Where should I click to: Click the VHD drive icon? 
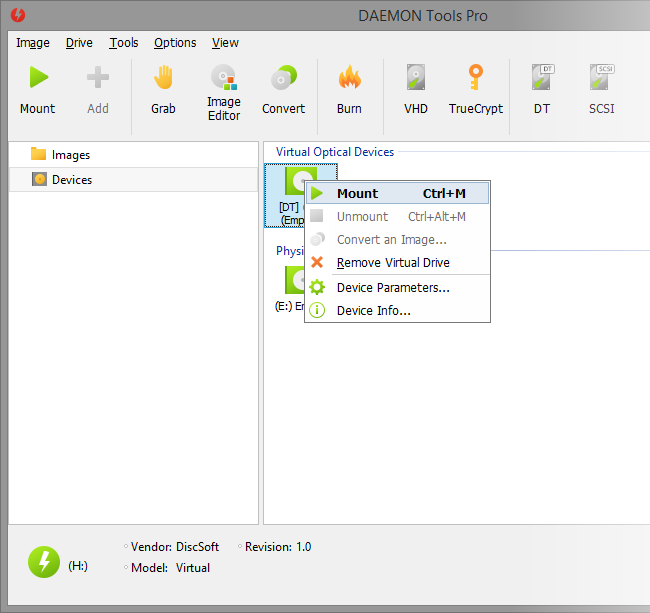click(x=416, y=78)
